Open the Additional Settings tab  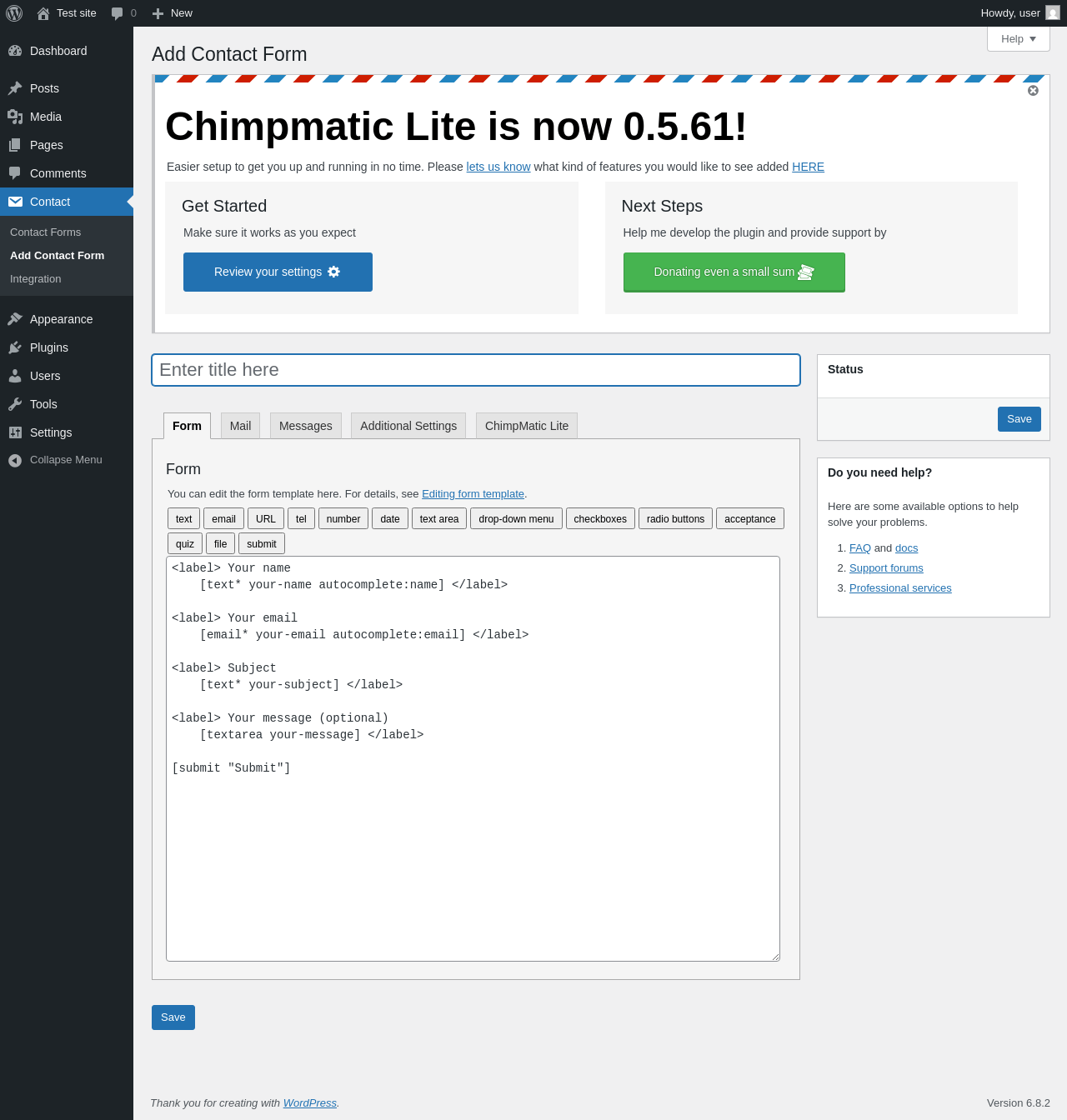point(408,426)
